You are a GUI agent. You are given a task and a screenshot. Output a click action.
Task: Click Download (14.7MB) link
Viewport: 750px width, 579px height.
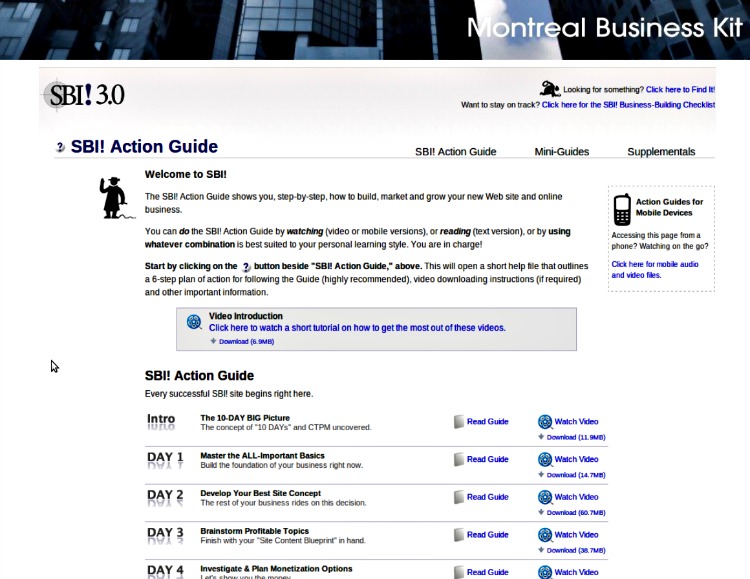576,475
